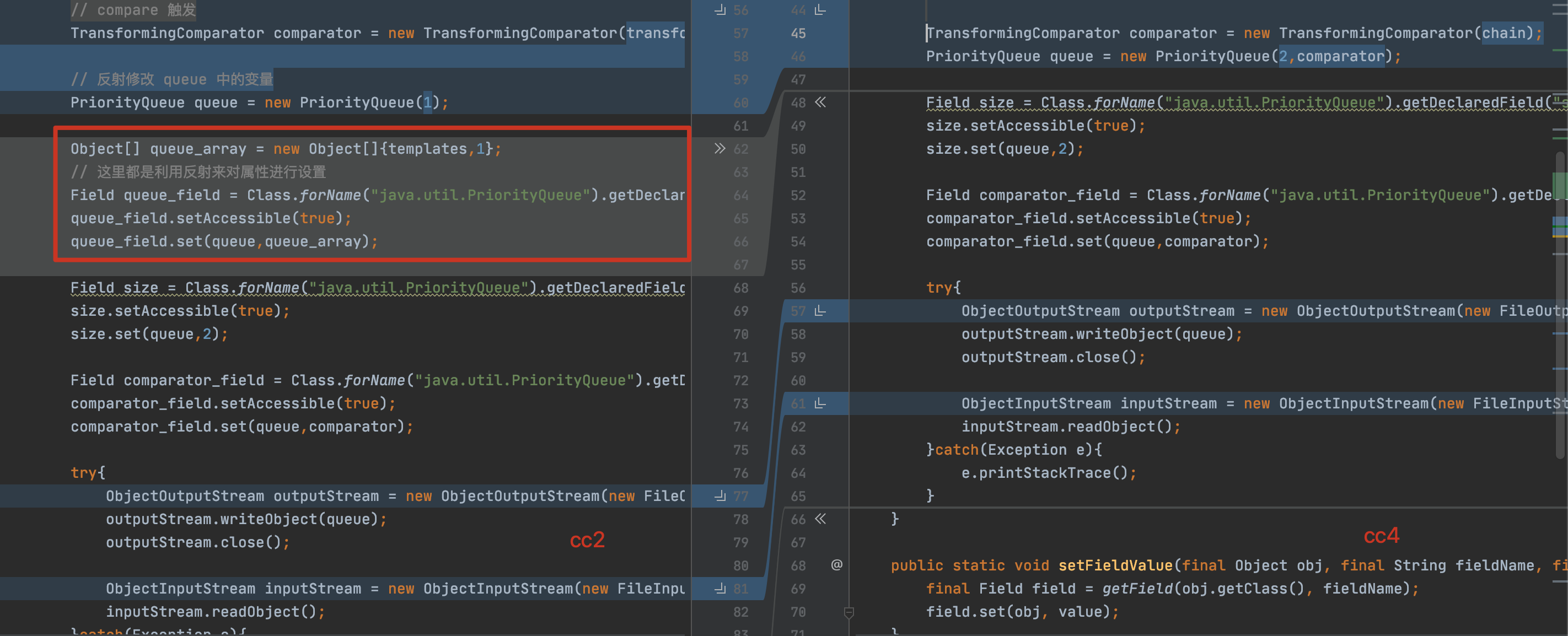This screenshot has height=636, width=1568.
Task: Click the left-pointing arrows at line 66
Action: click(x=820, y=519)
